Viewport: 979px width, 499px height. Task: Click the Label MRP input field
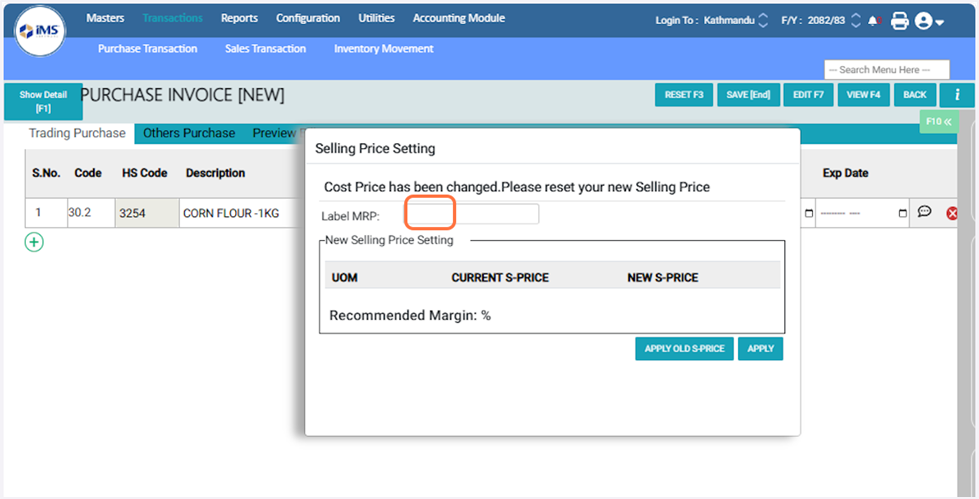click(471, 214)
